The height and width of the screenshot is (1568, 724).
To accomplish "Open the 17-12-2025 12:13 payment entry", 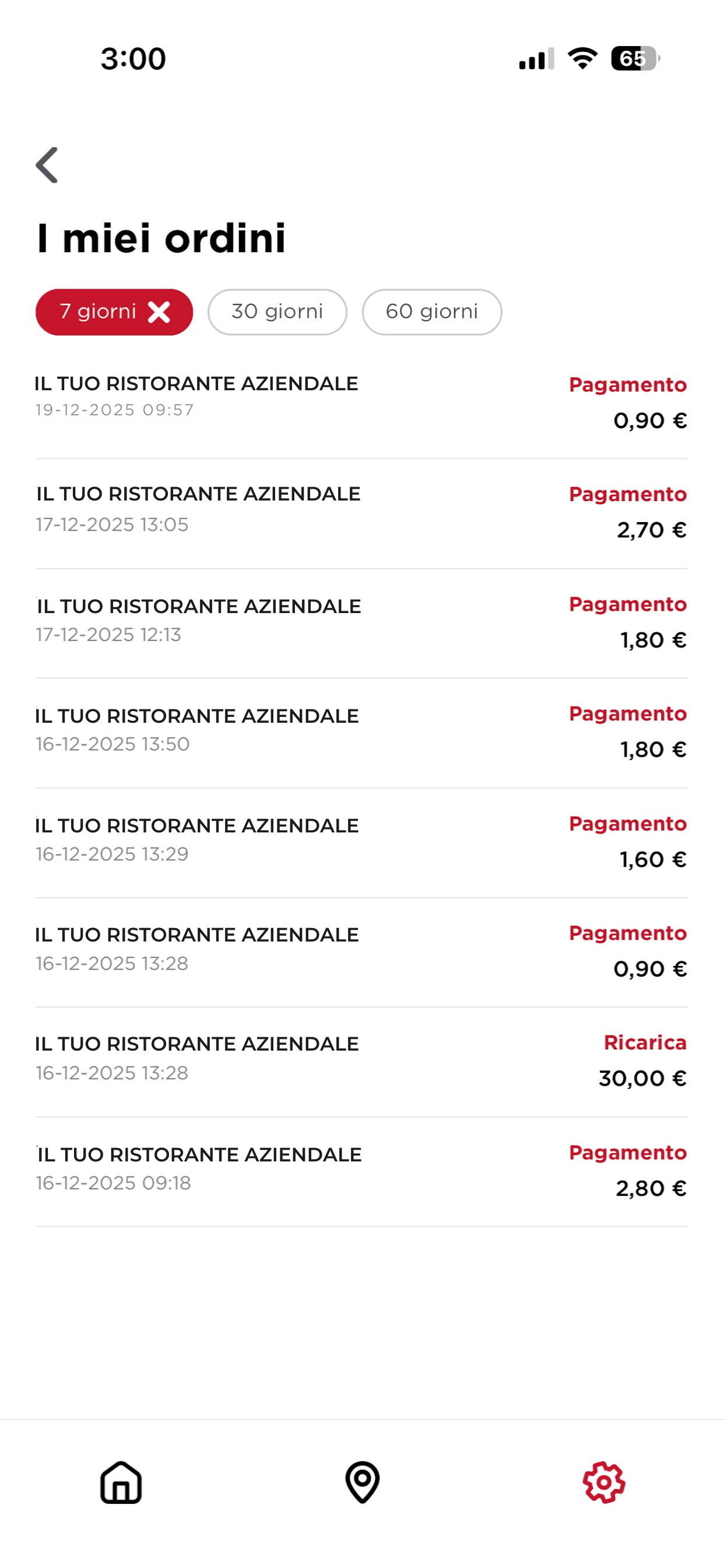I will click(361, 624).
